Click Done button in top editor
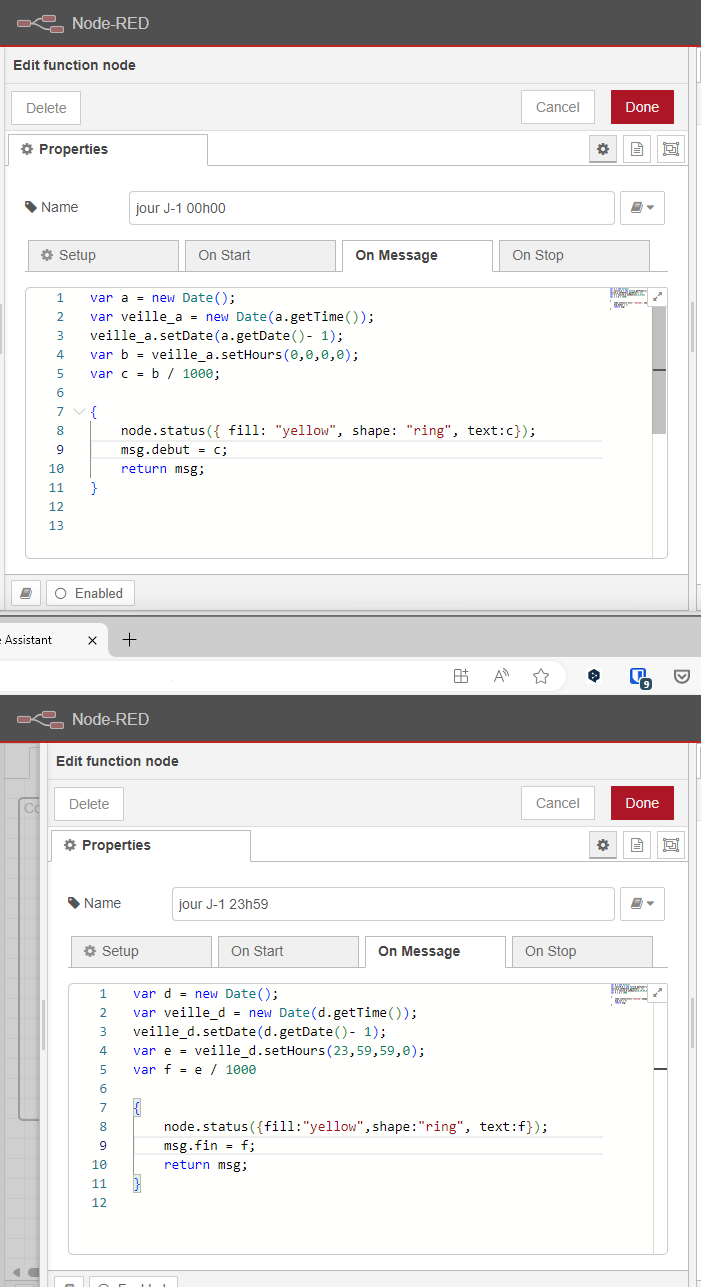The image size is (701, 1287). pyautogui.click(x=642, y=108)
